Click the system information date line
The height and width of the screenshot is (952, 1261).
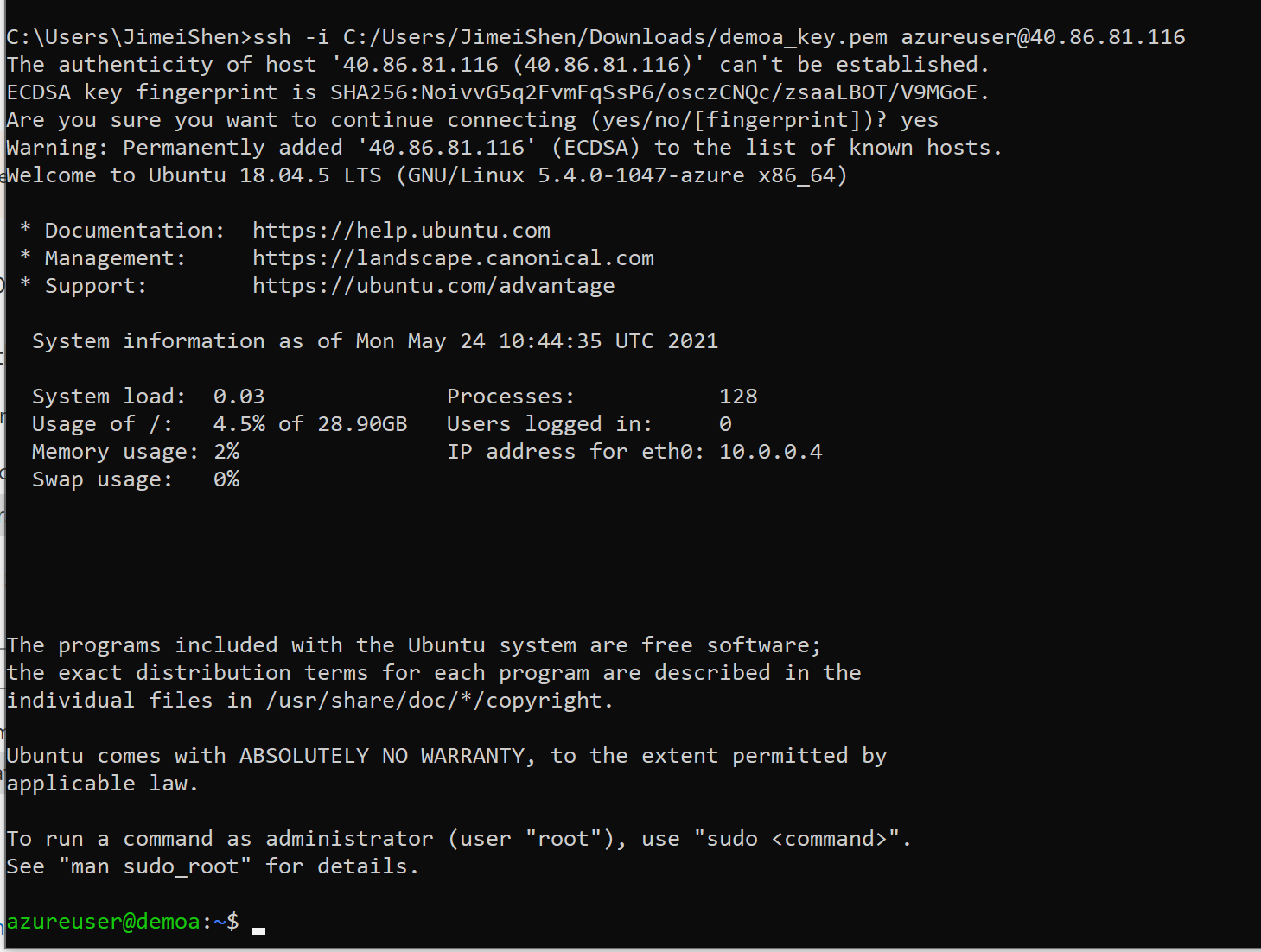click(375, 341)
